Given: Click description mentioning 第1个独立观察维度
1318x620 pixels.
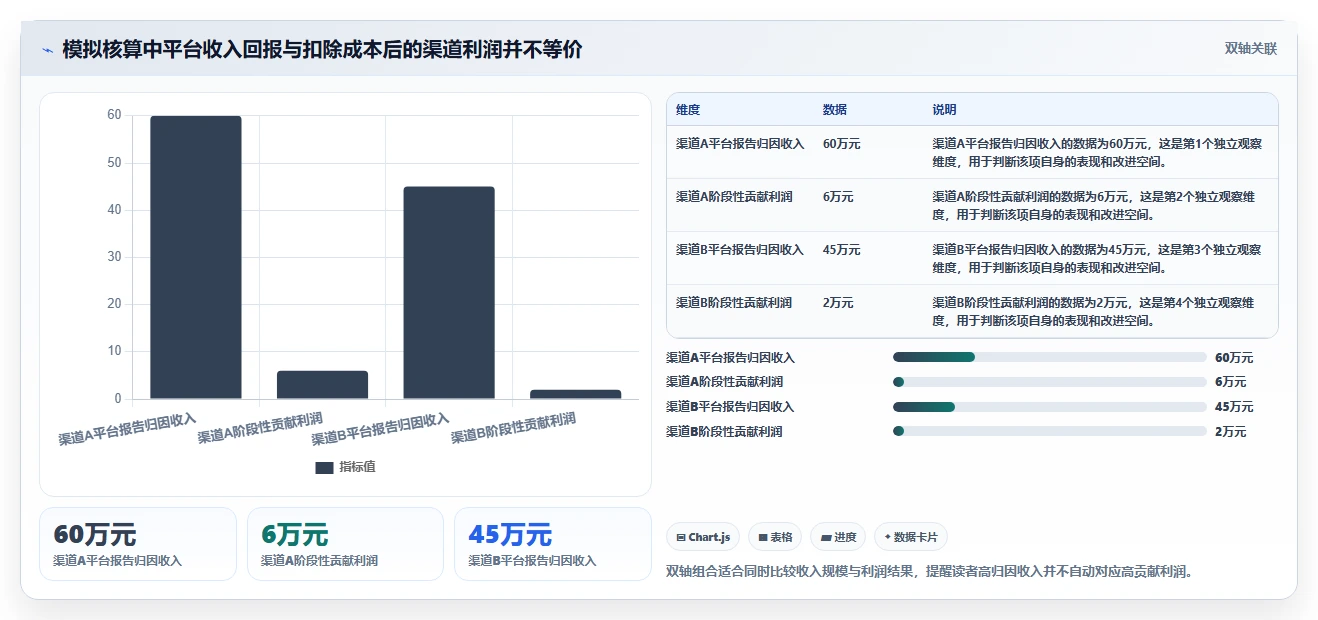Looking at the screenshot, I should click(1097, 152).
